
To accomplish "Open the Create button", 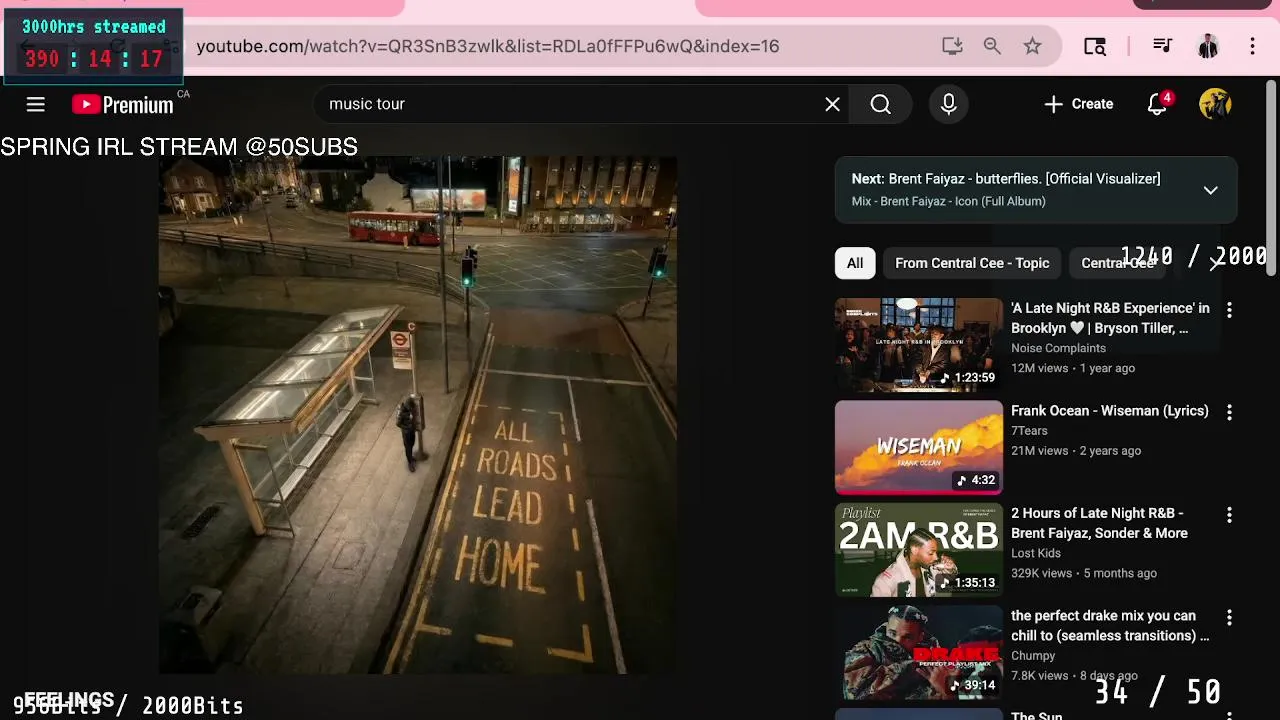I will (1078, 104).
